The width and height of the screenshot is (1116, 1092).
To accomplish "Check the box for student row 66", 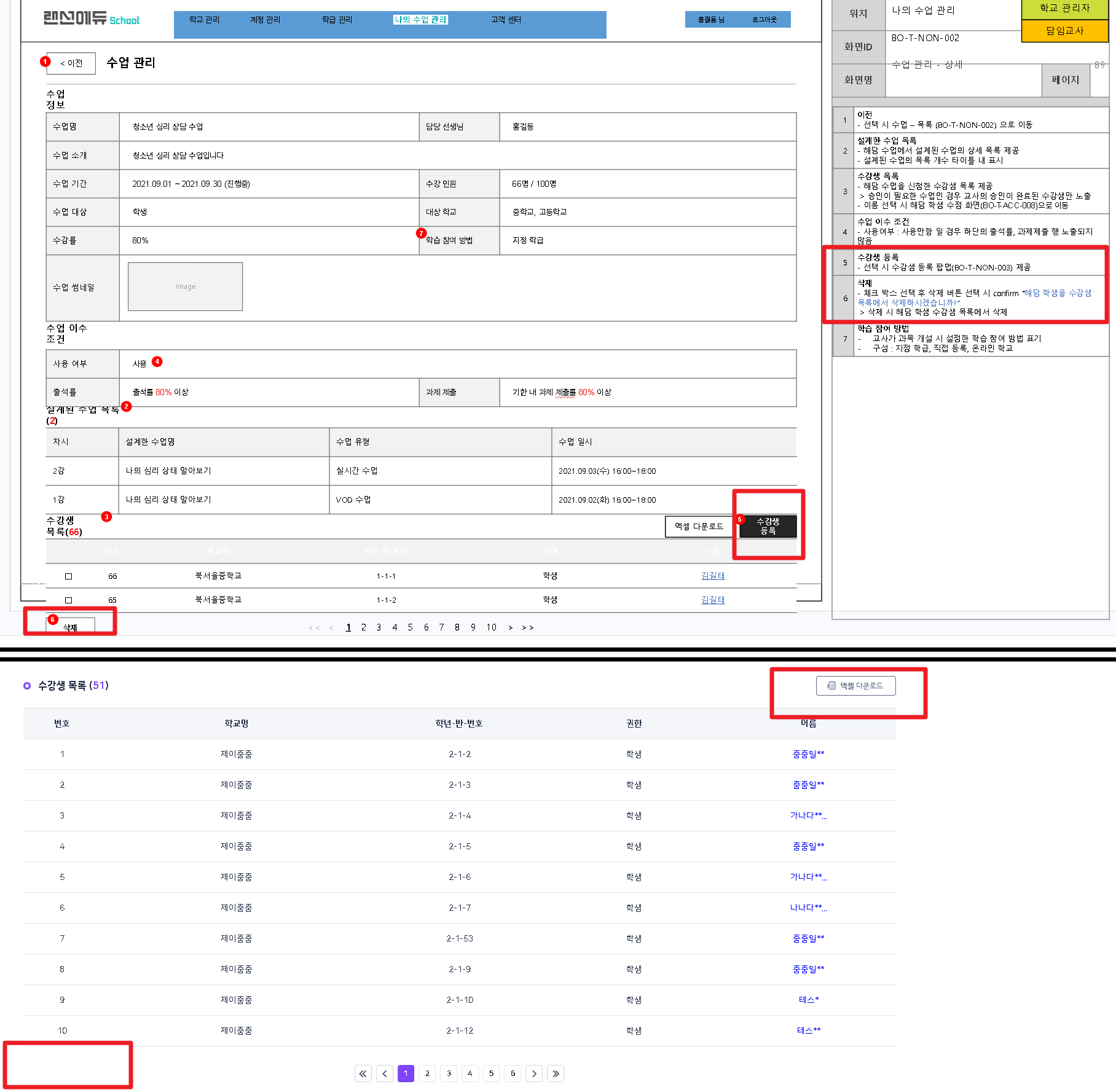I will pos(69,576).
